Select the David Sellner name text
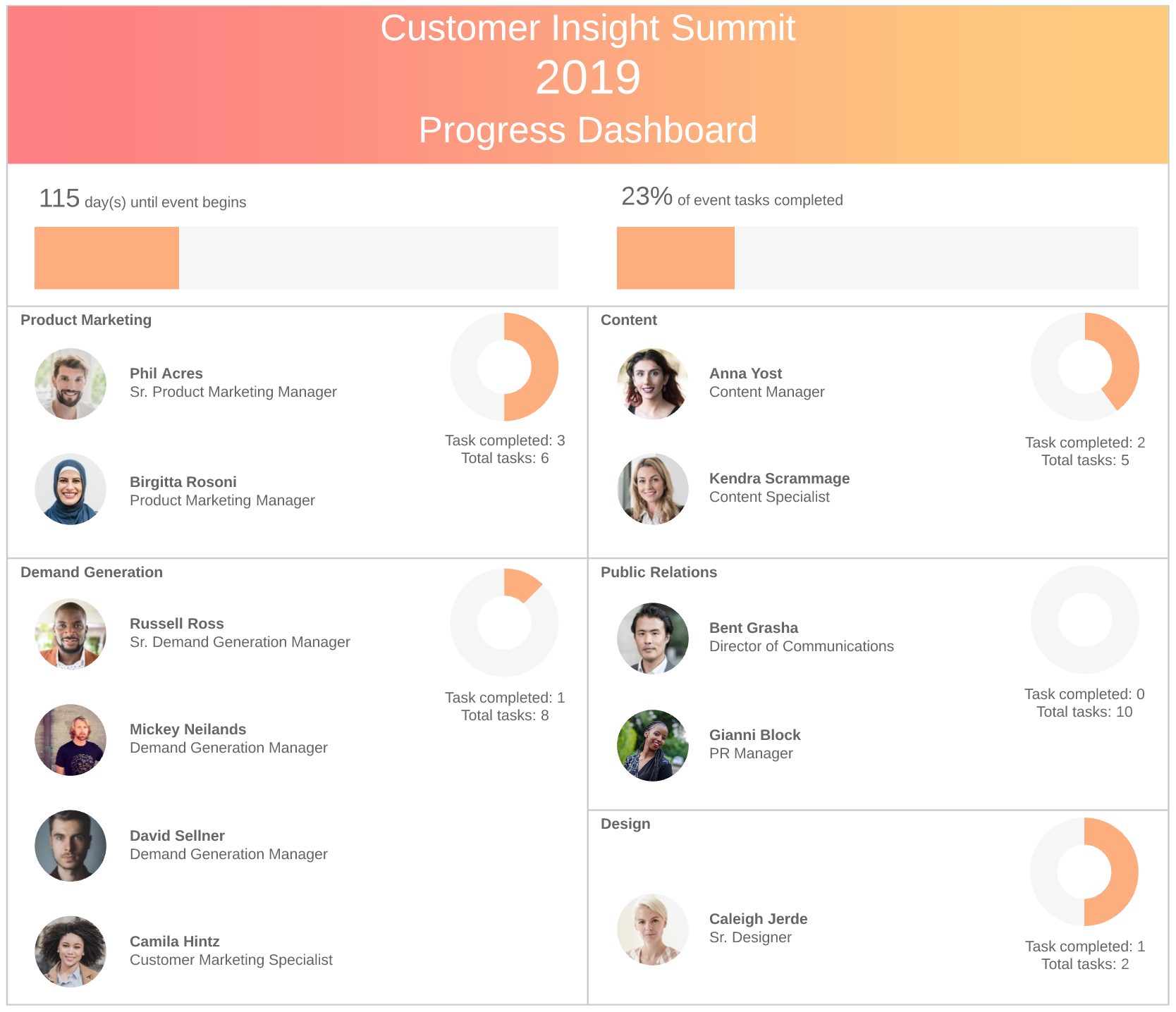Viewport: 1176px width, 1012px height. (x=177, y=836)
